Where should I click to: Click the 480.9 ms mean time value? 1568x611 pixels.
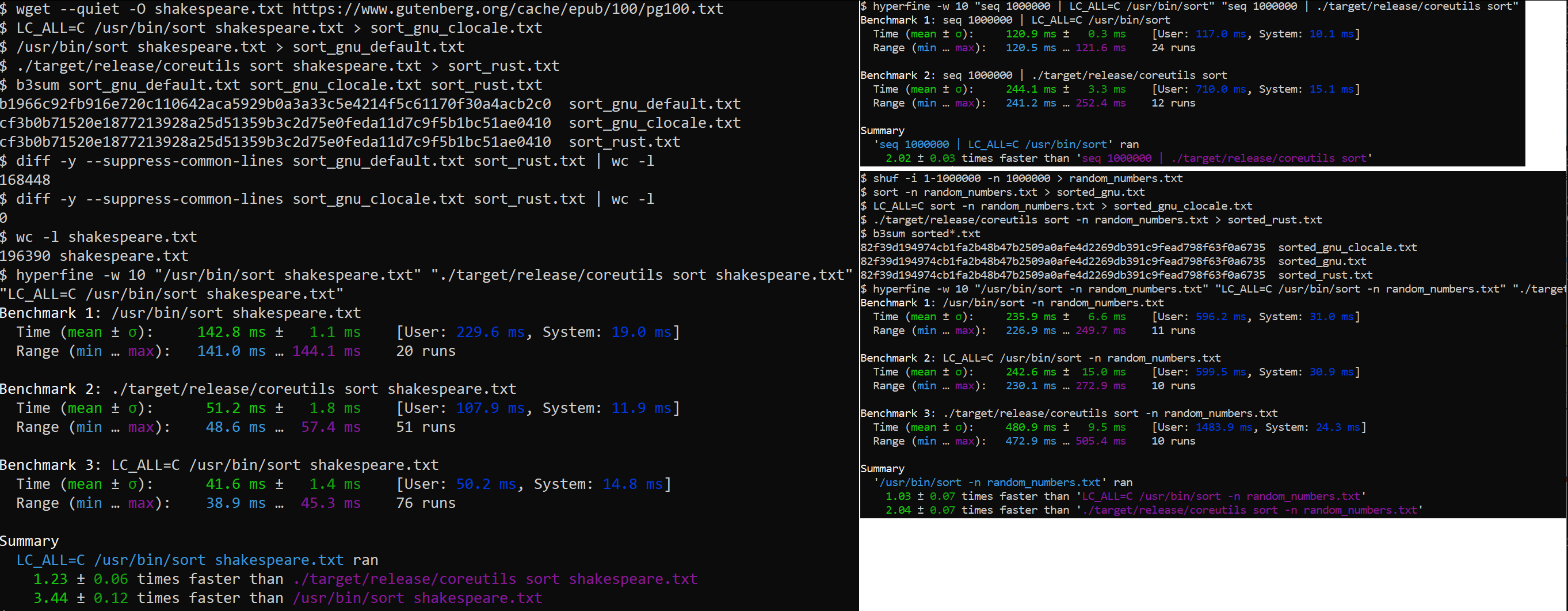(1031, 428)
